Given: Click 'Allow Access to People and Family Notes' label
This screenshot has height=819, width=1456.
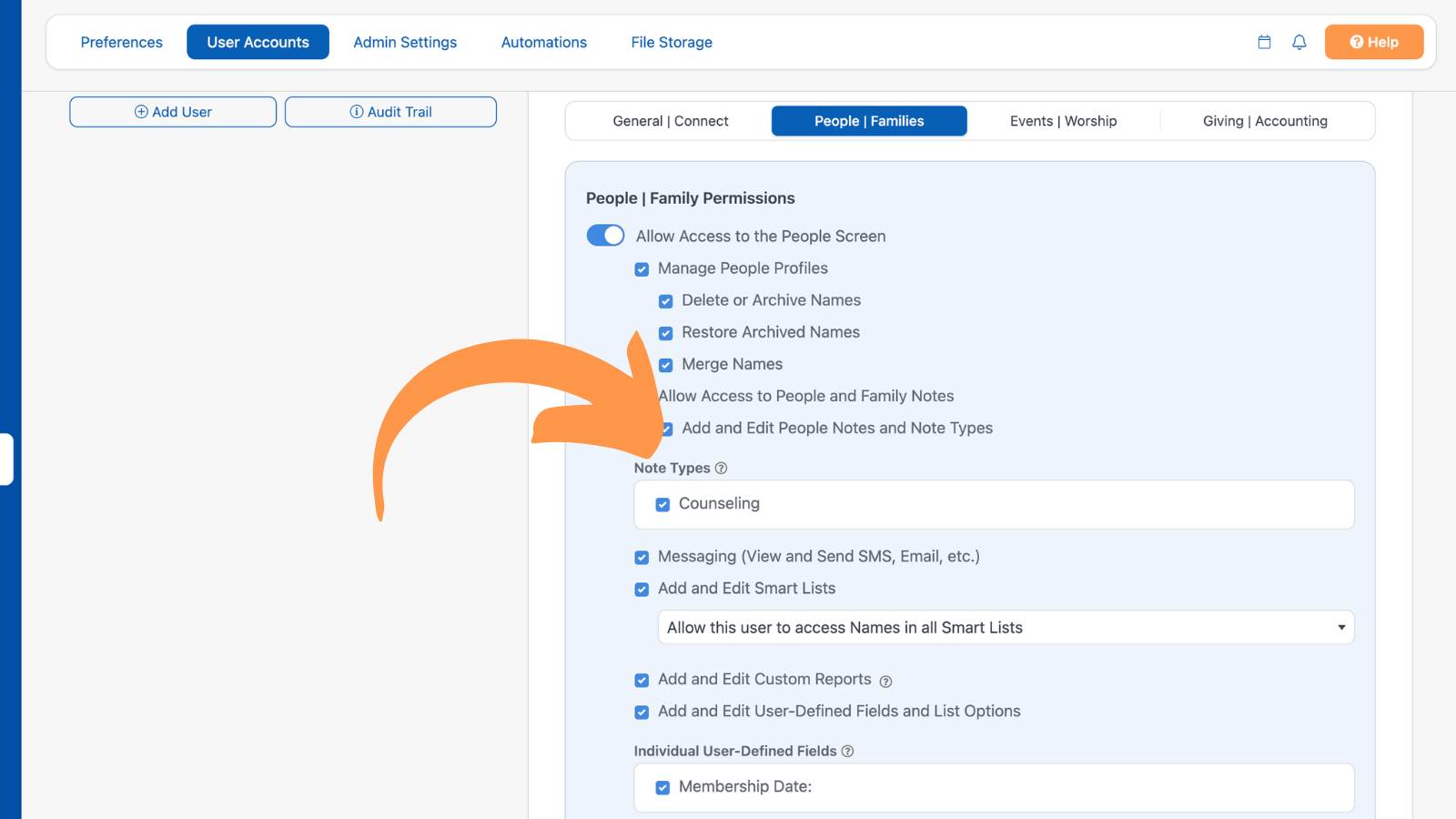Looking at the screenshot, I should point(806,396).
